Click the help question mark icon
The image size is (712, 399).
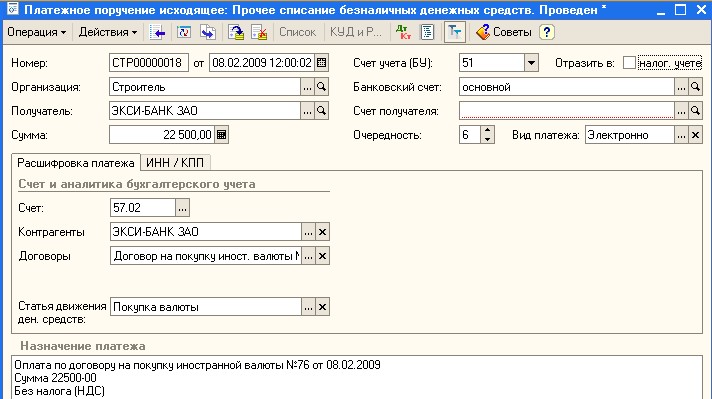point(547,32)
